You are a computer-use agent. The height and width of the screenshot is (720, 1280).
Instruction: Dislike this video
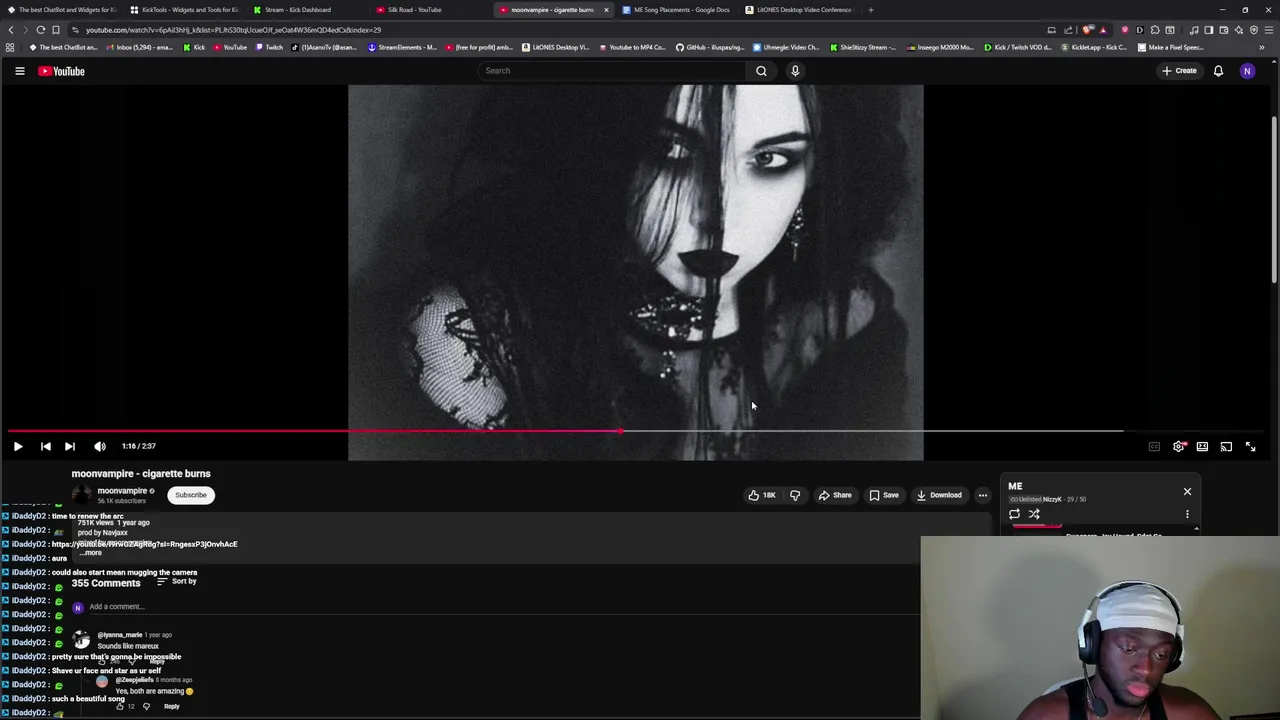click(x=795, y=495)
